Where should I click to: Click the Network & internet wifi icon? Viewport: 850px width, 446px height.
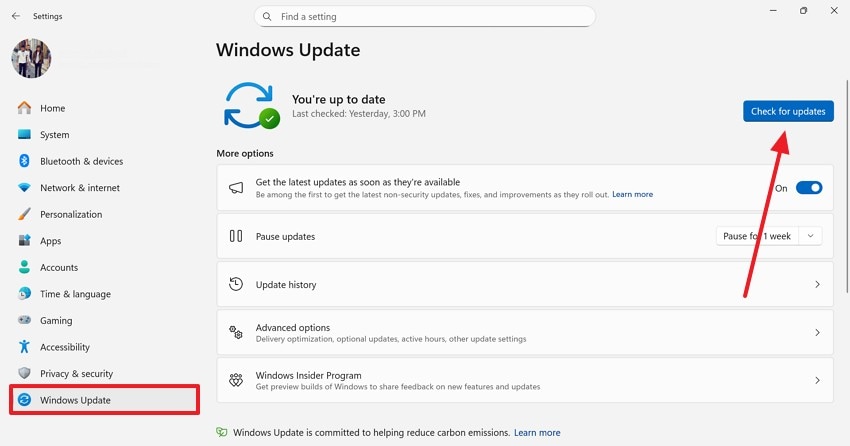click(25, 188)
